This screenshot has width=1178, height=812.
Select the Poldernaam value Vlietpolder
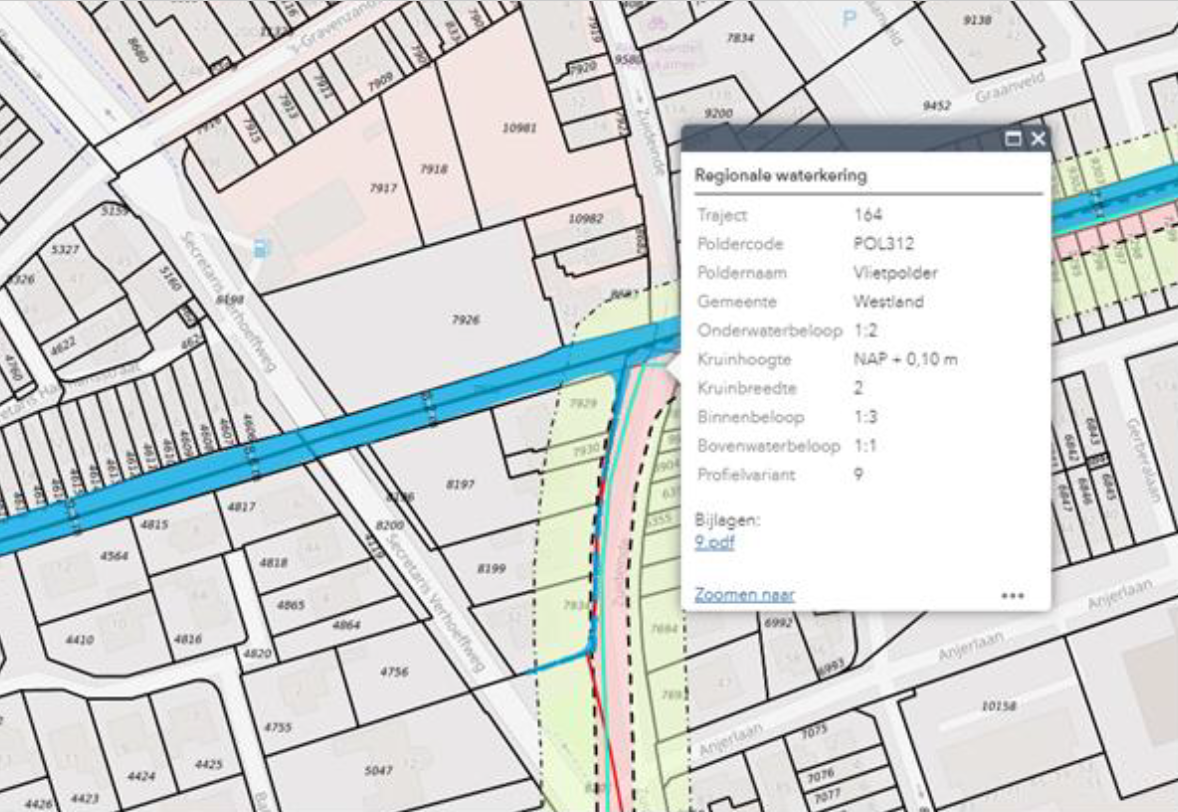click(896, 273)
